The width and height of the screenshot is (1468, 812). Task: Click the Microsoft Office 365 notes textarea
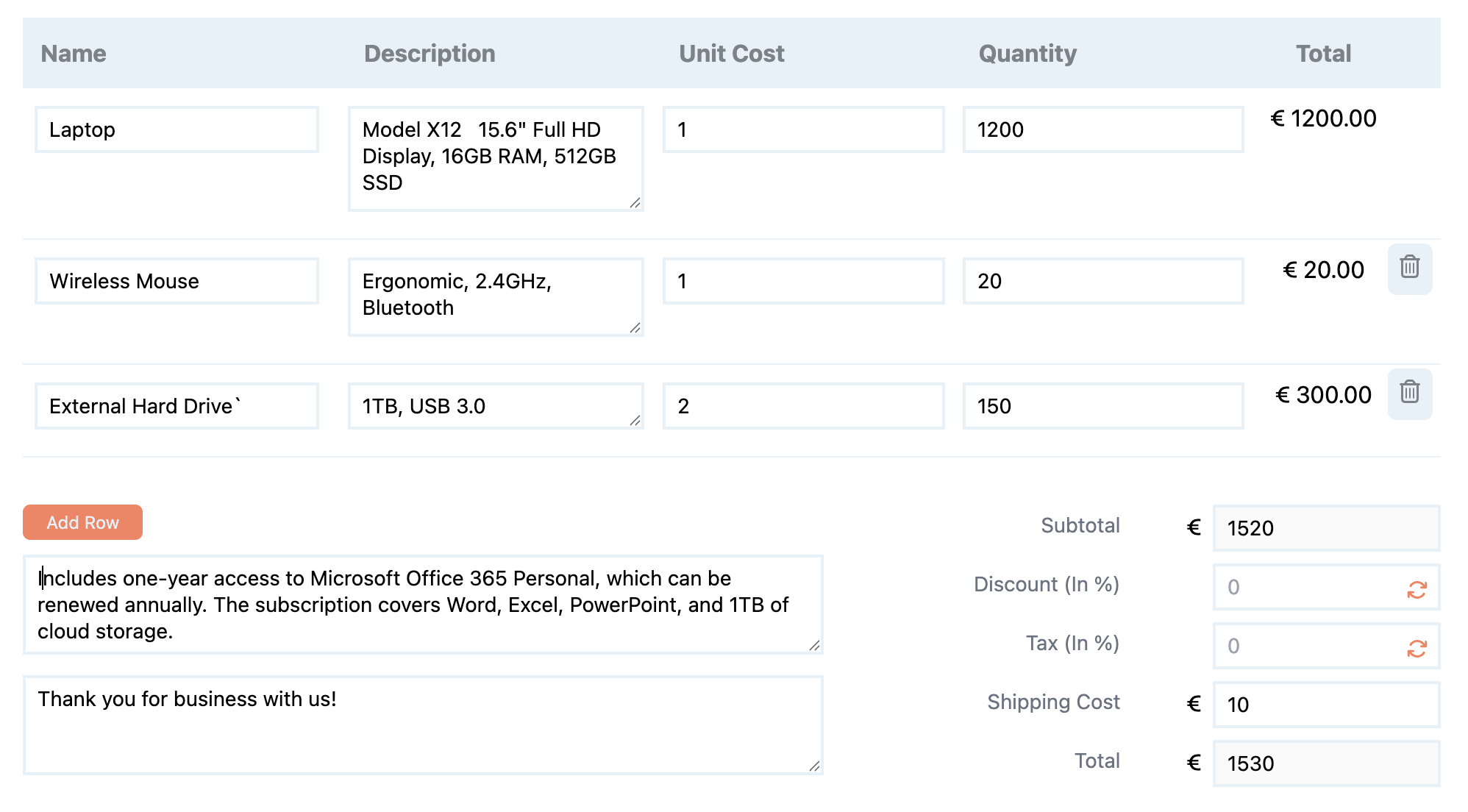(422, 605)
